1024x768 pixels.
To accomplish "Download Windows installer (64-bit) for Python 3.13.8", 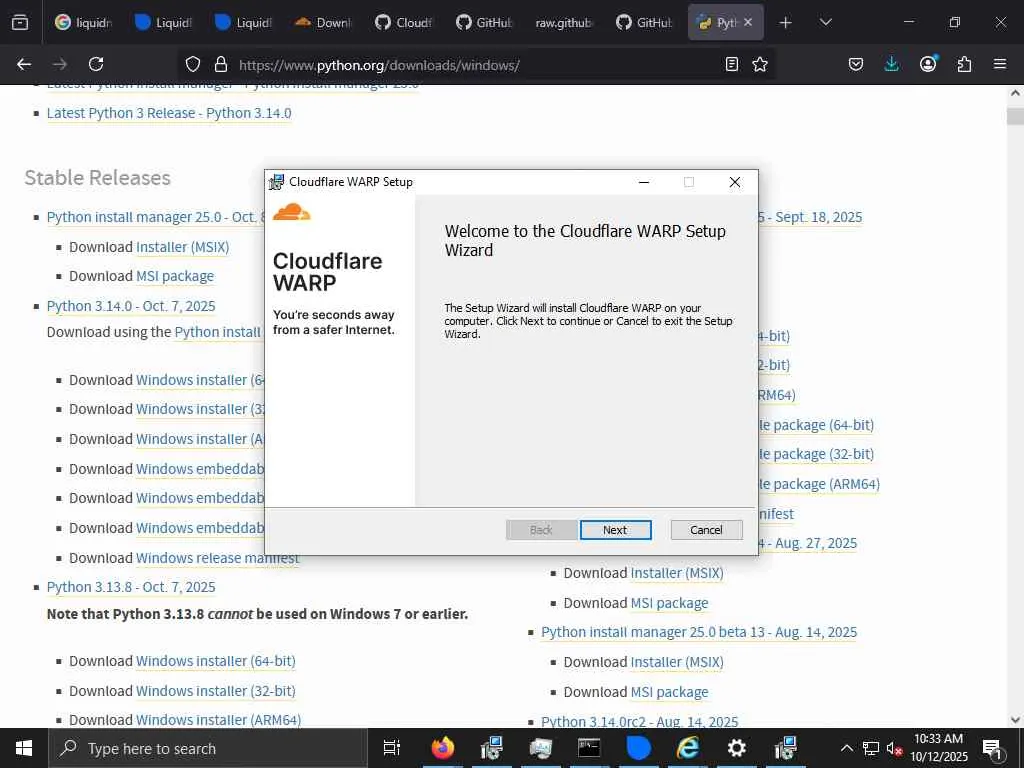I will (216, 661).
